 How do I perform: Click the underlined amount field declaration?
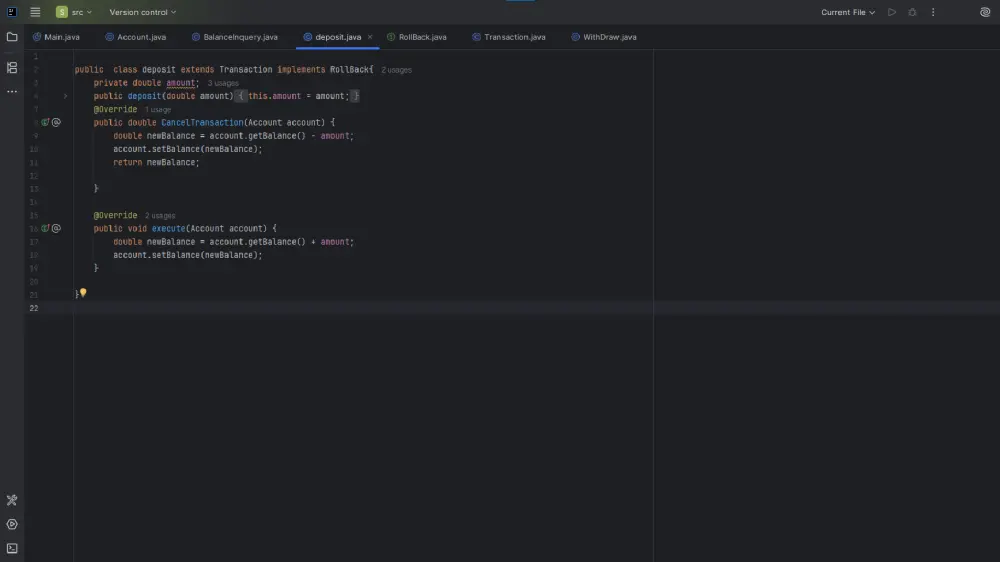coord(180,83)
